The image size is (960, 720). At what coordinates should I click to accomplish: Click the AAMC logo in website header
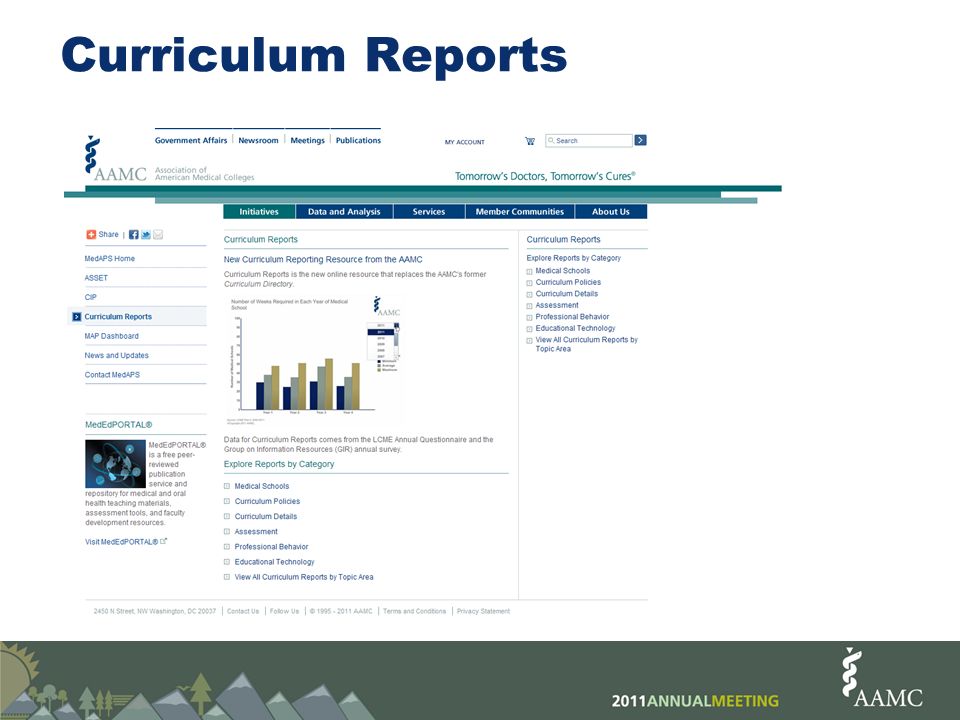point(116,159)
